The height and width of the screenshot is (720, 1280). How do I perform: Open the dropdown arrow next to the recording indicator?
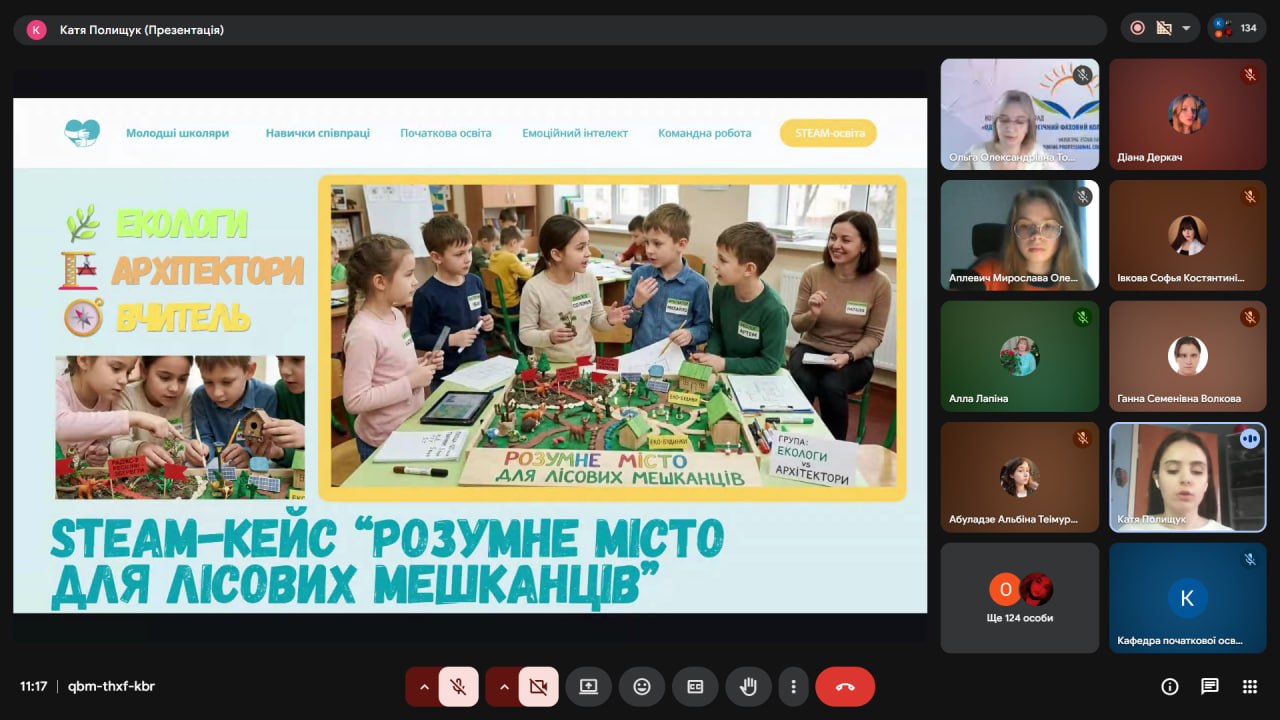click(1186, 28)
